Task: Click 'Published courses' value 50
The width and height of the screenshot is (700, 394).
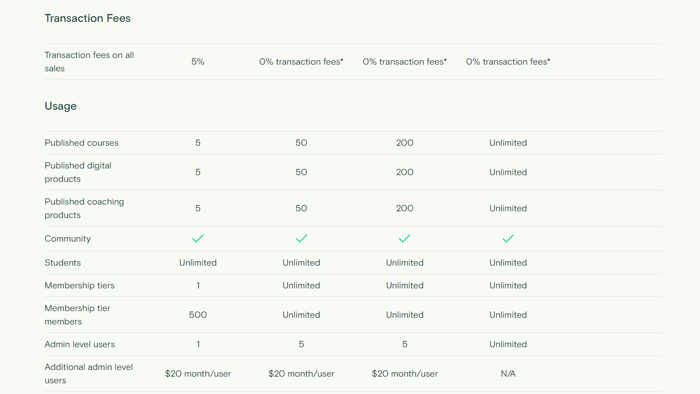Action: point(301,143)
